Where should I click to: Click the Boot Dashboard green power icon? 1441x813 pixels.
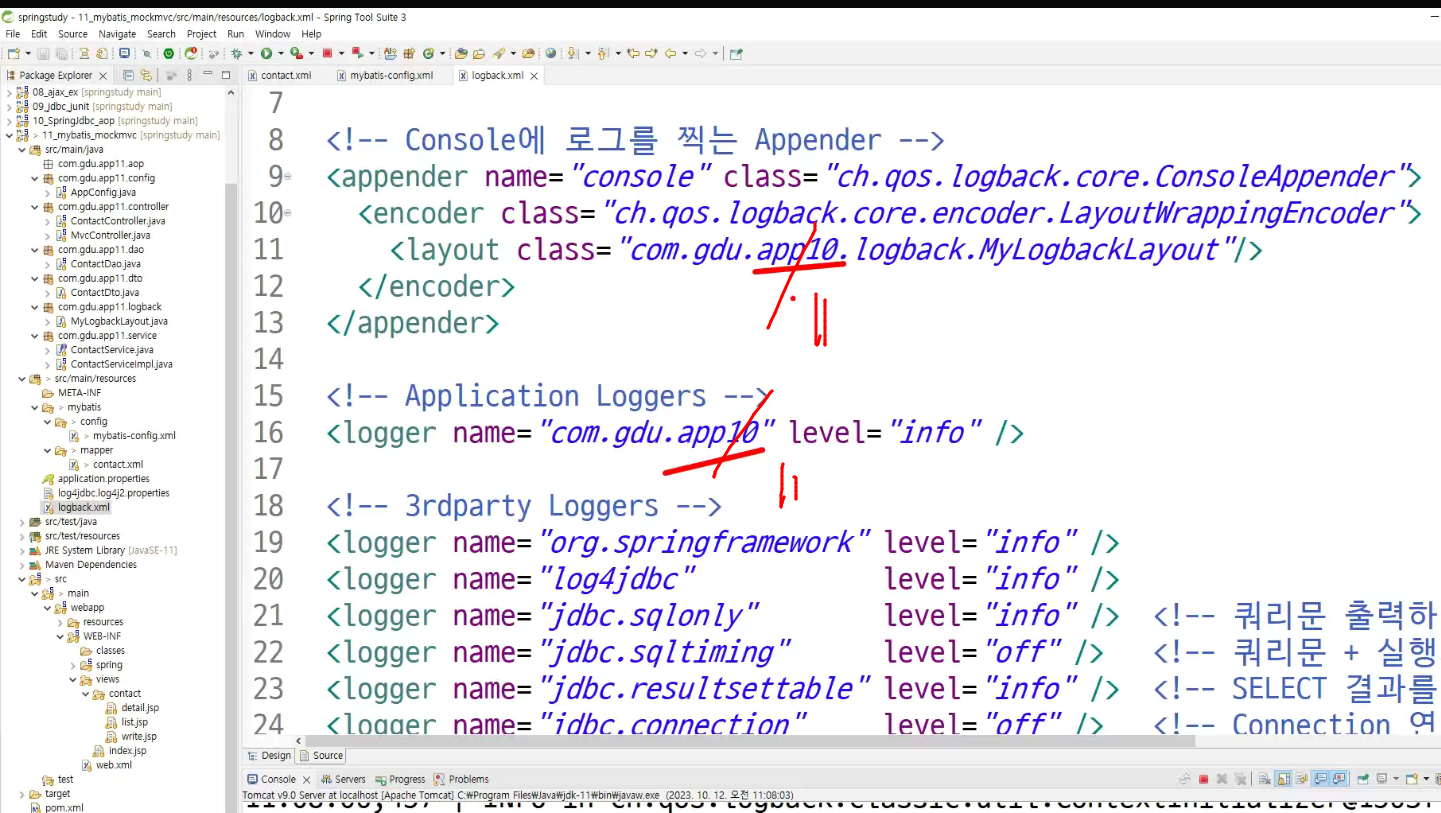coord(168,53)
